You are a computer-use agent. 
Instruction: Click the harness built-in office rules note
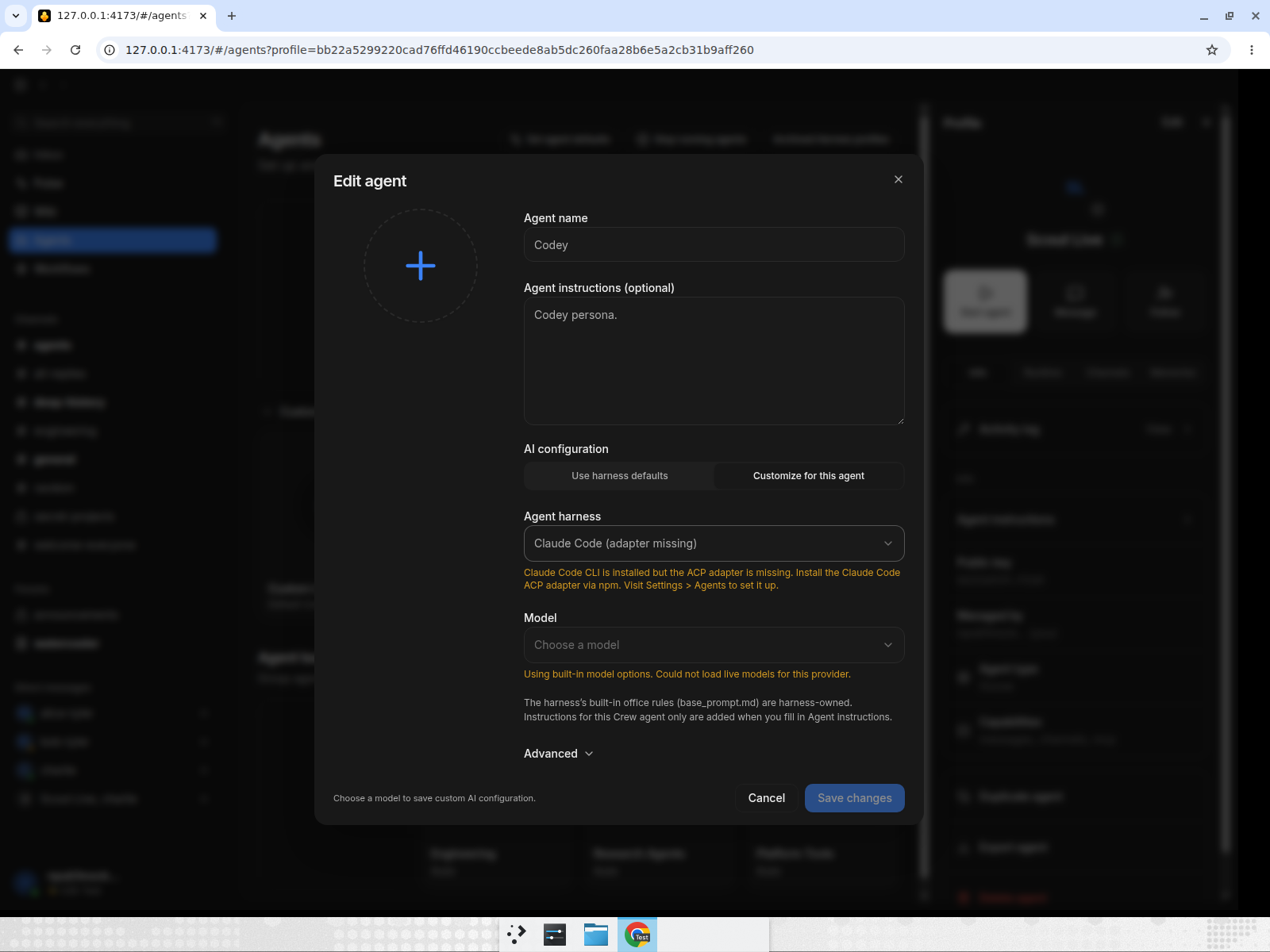point(708,710)
